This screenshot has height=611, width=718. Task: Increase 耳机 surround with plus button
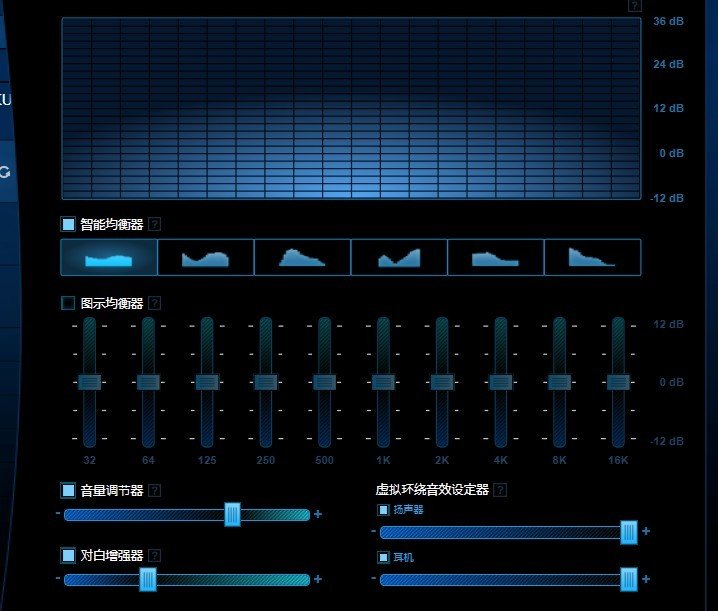click(646, 579)
